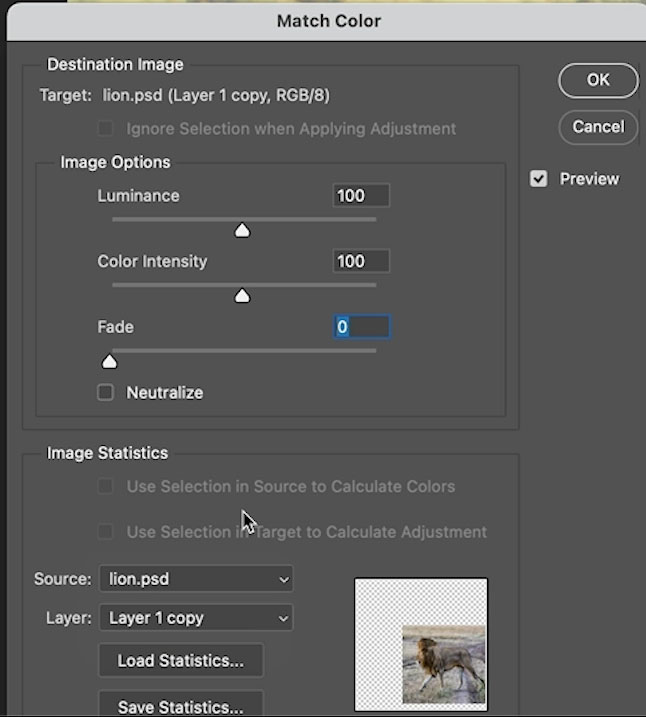
Task: Click the Fade value input field
Action: [362, 327]
